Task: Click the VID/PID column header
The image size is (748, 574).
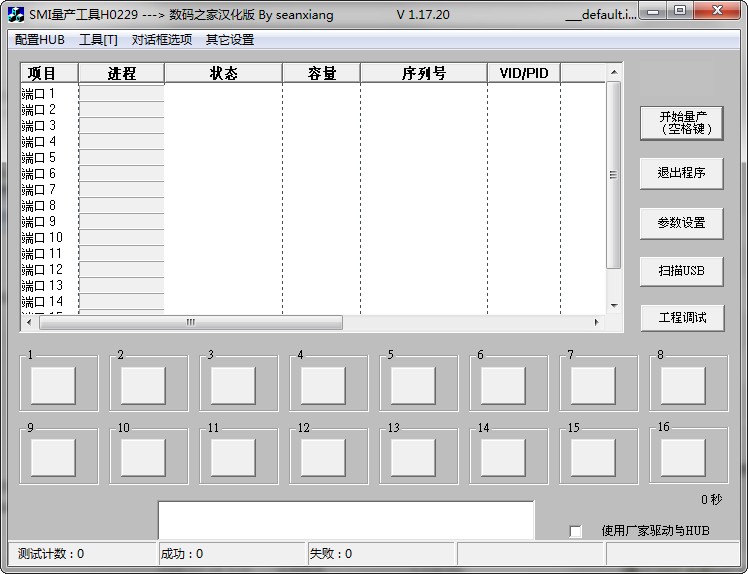Action: click(x=524, y=73)
